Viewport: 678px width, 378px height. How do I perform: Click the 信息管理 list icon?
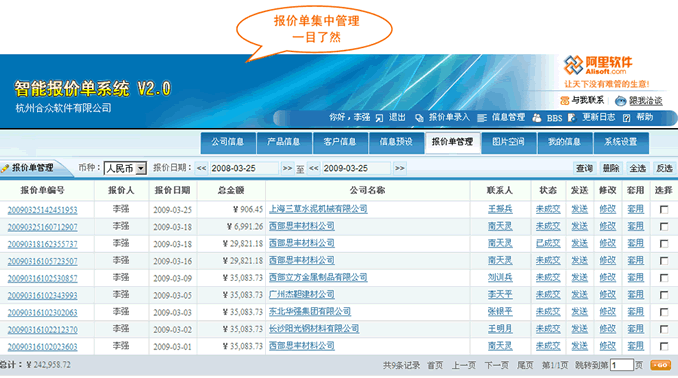482,118
